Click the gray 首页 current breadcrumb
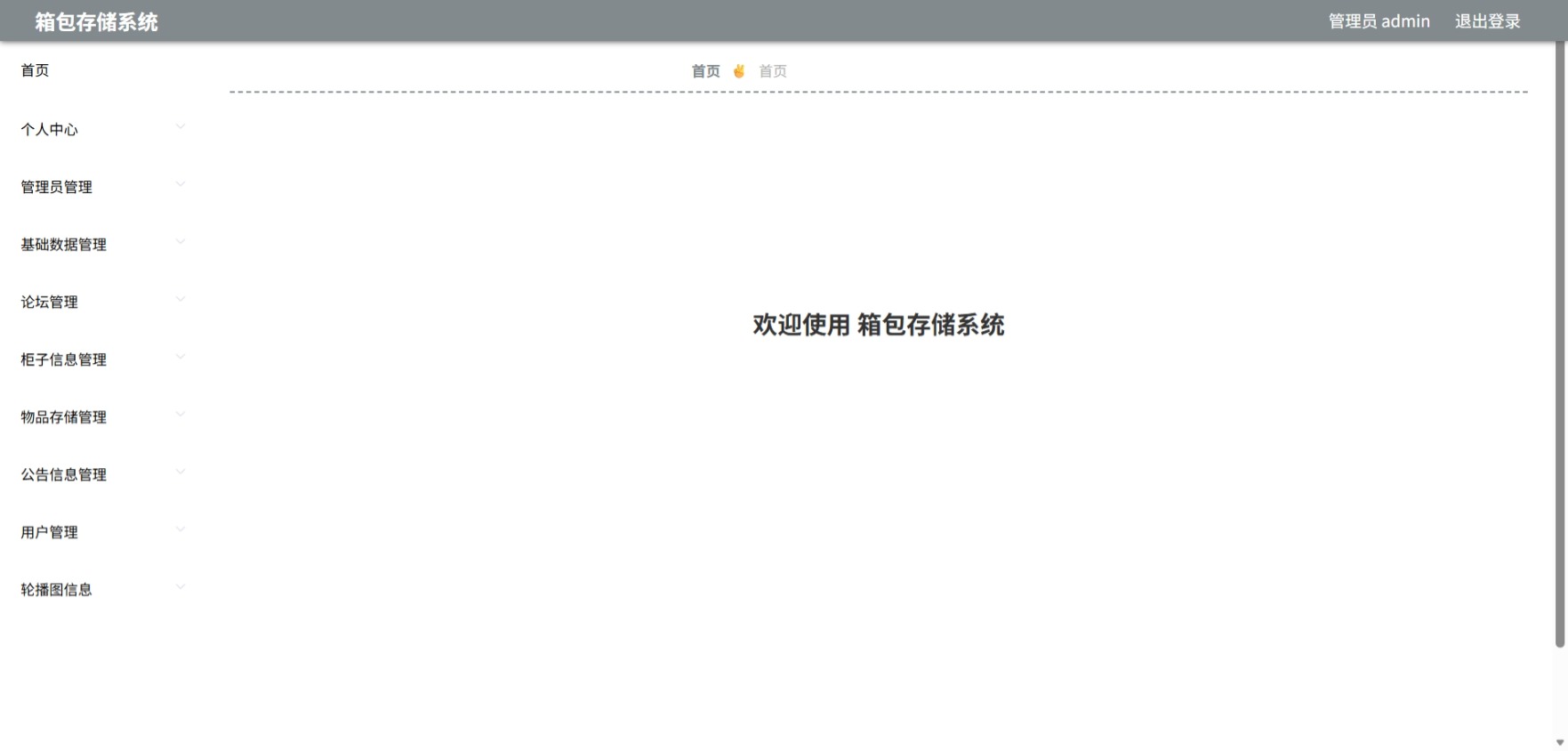1568x751 pixels. [773, 71]
